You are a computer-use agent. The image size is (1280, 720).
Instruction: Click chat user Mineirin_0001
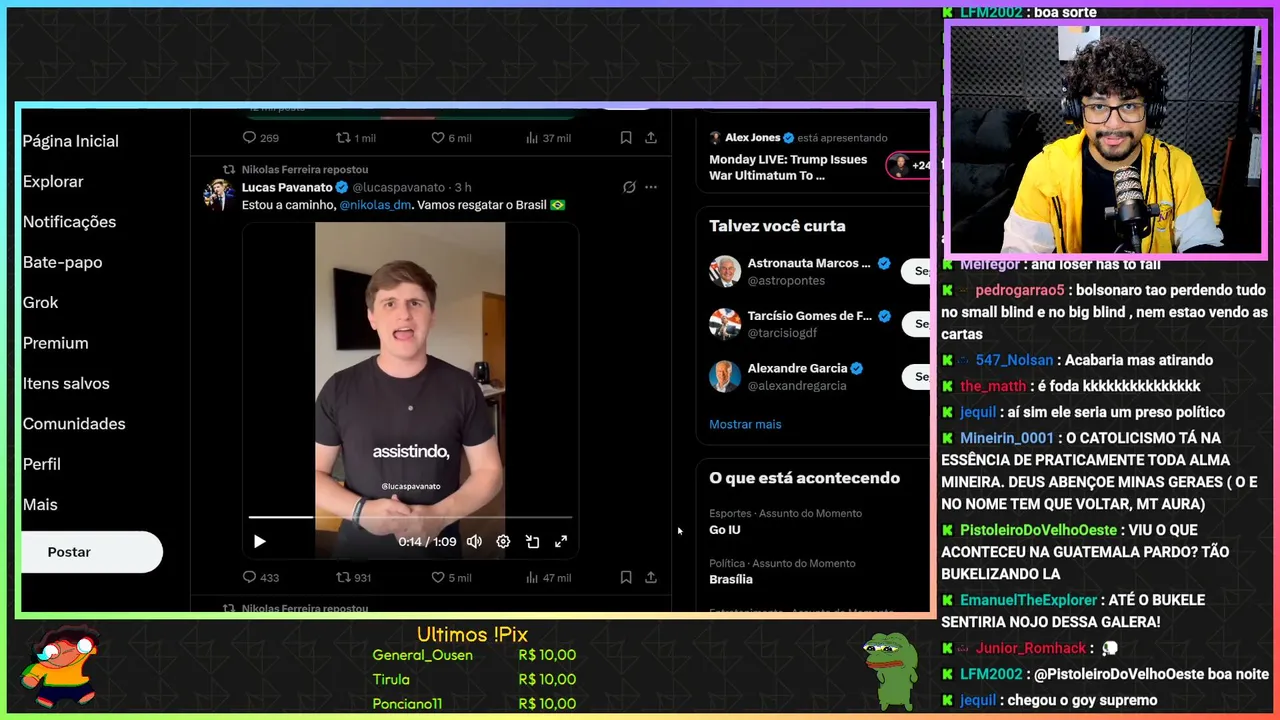[1007, 438]
